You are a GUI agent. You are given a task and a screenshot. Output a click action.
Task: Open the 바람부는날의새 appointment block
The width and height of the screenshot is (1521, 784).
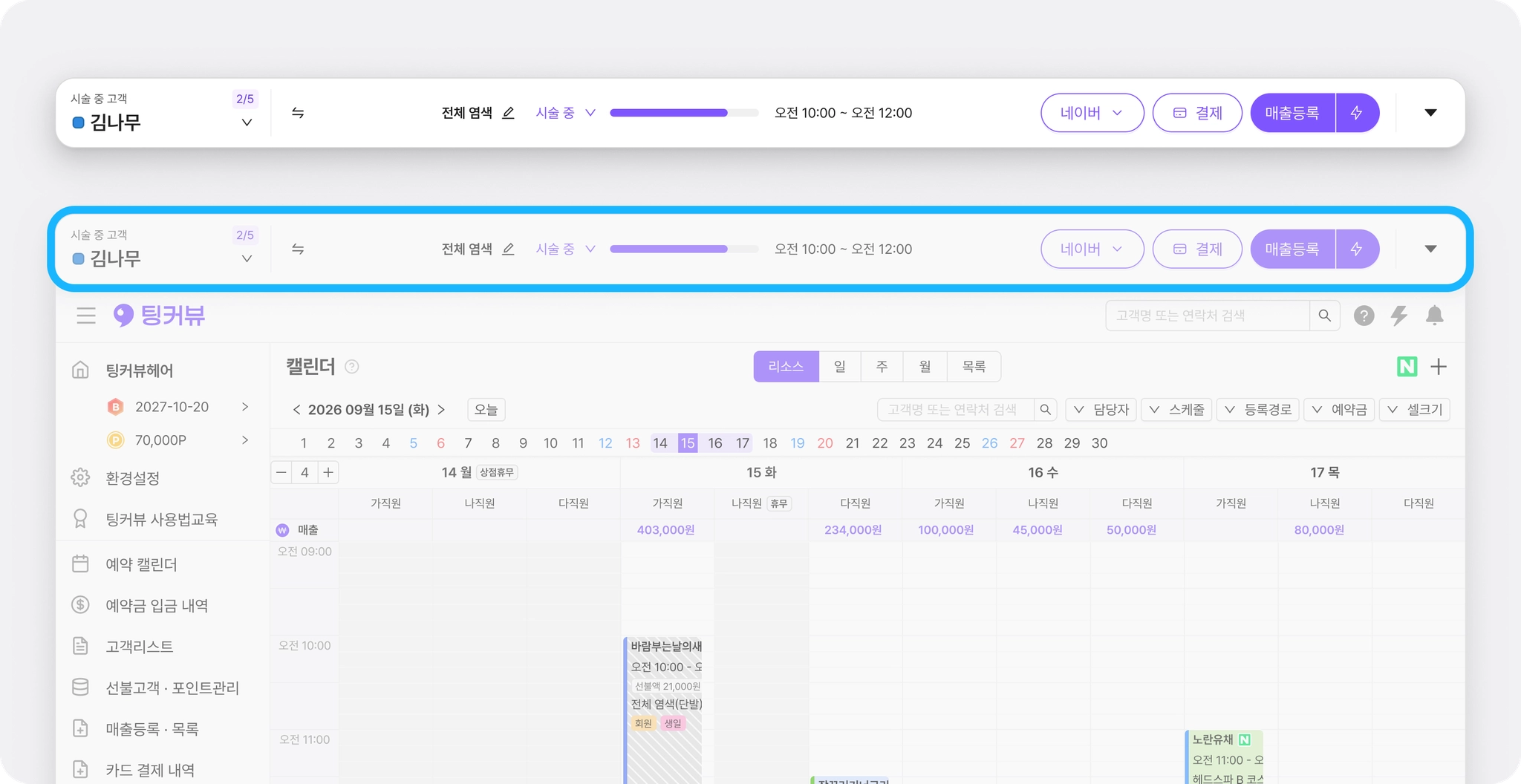[663, 710]
